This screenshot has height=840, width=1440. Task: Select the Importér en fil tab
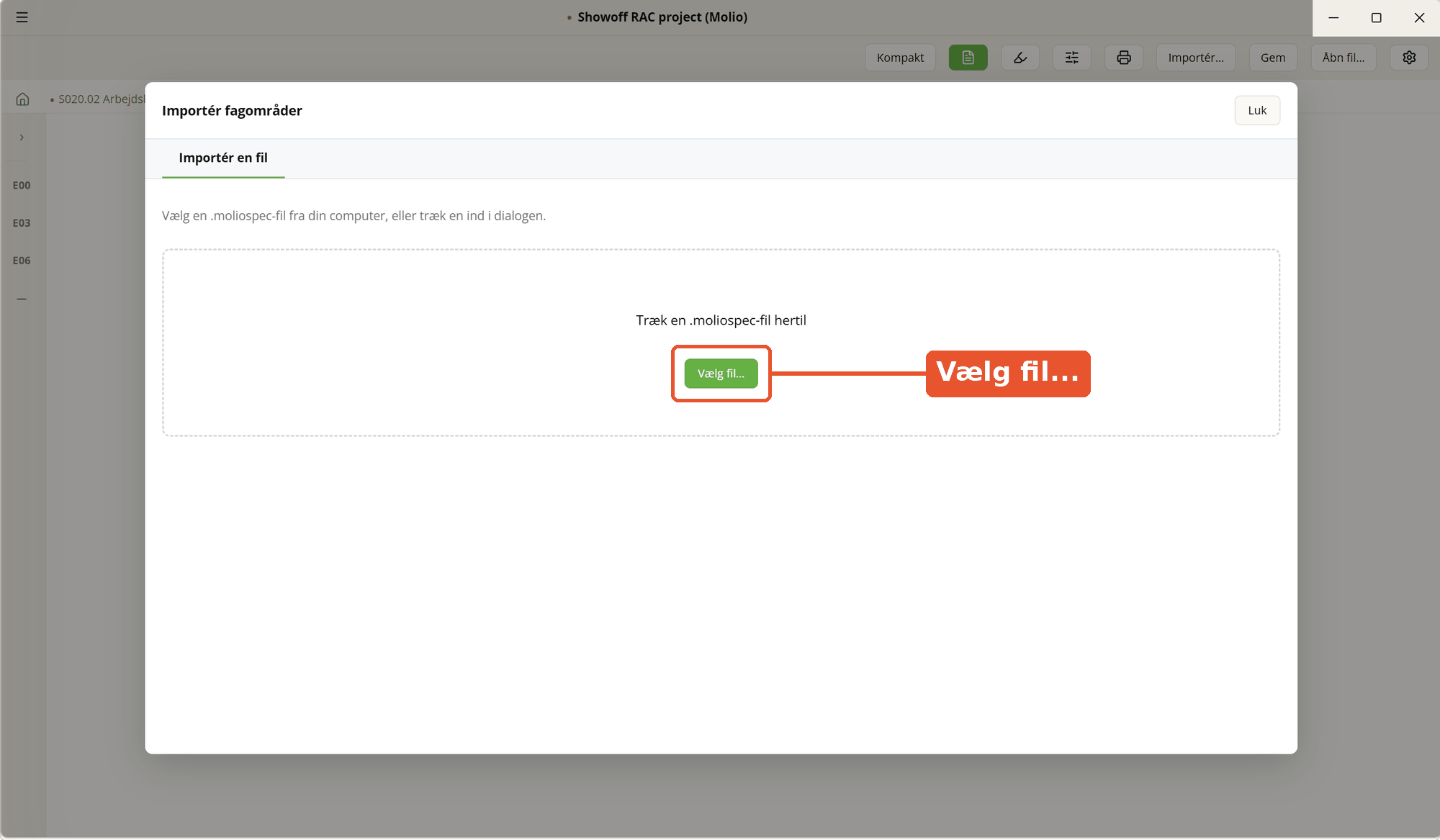coord(223,158)
